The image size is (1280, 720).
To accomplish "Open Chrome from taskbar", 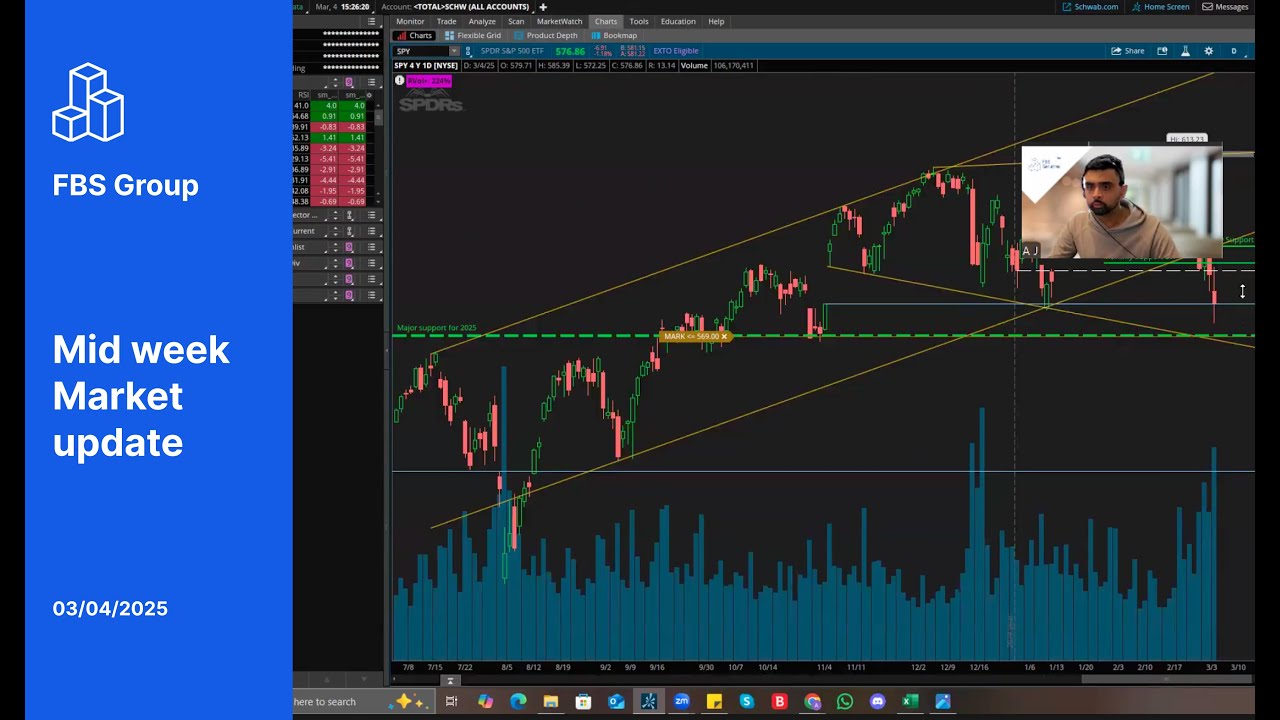I will pos(812,702).
